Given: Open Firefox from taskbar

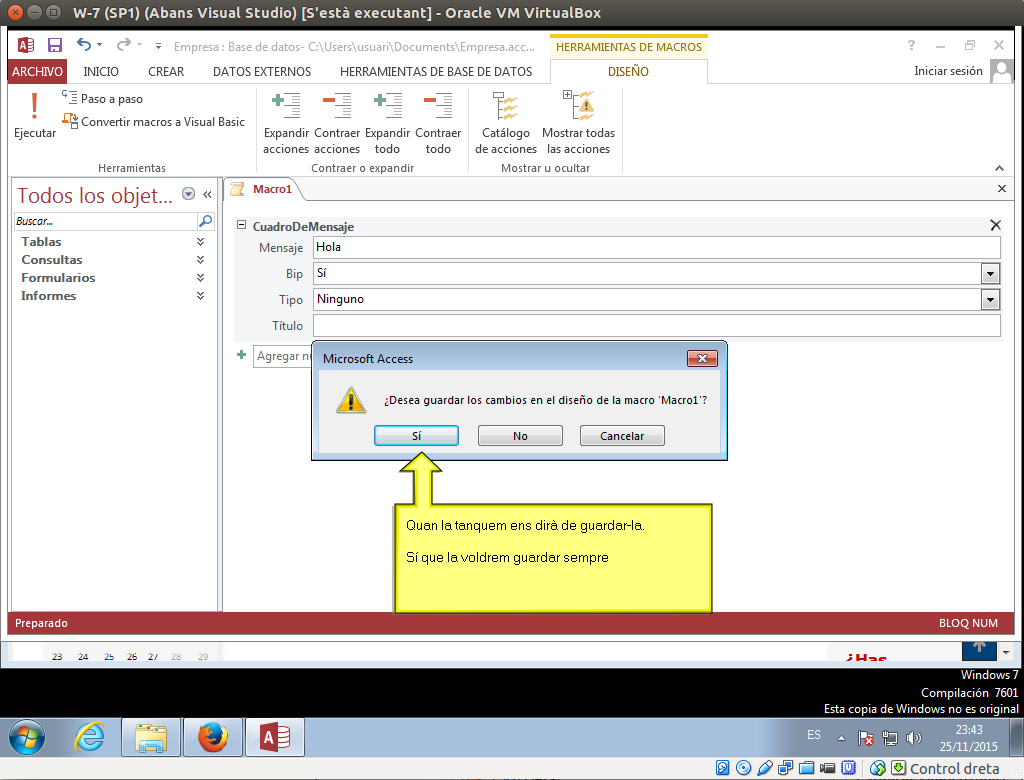Looking at the screenshot, I should (x=213, y=738).
